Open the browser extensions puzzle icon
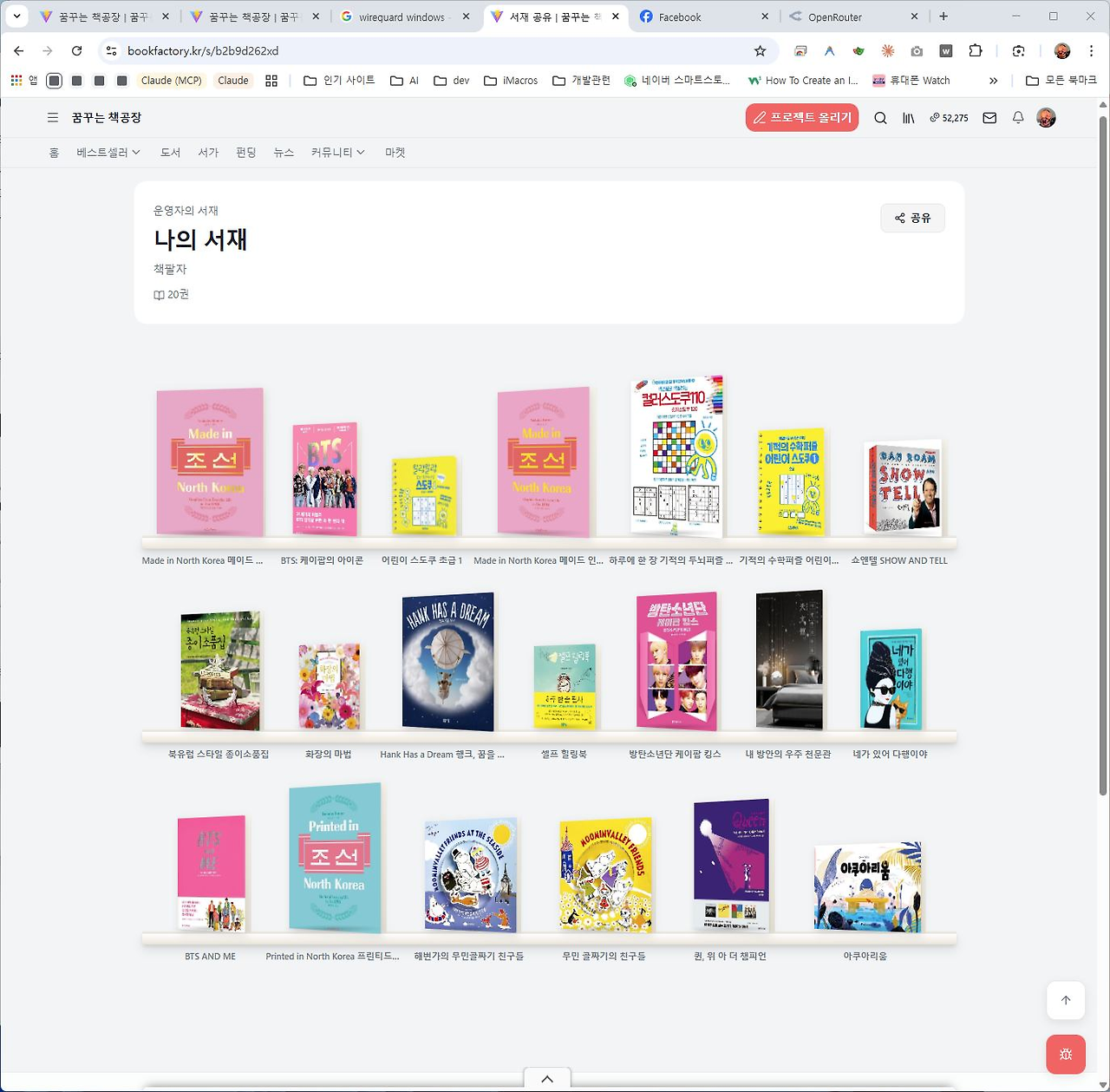This screenshot has height=1092, width=1110. coord(976,51)
